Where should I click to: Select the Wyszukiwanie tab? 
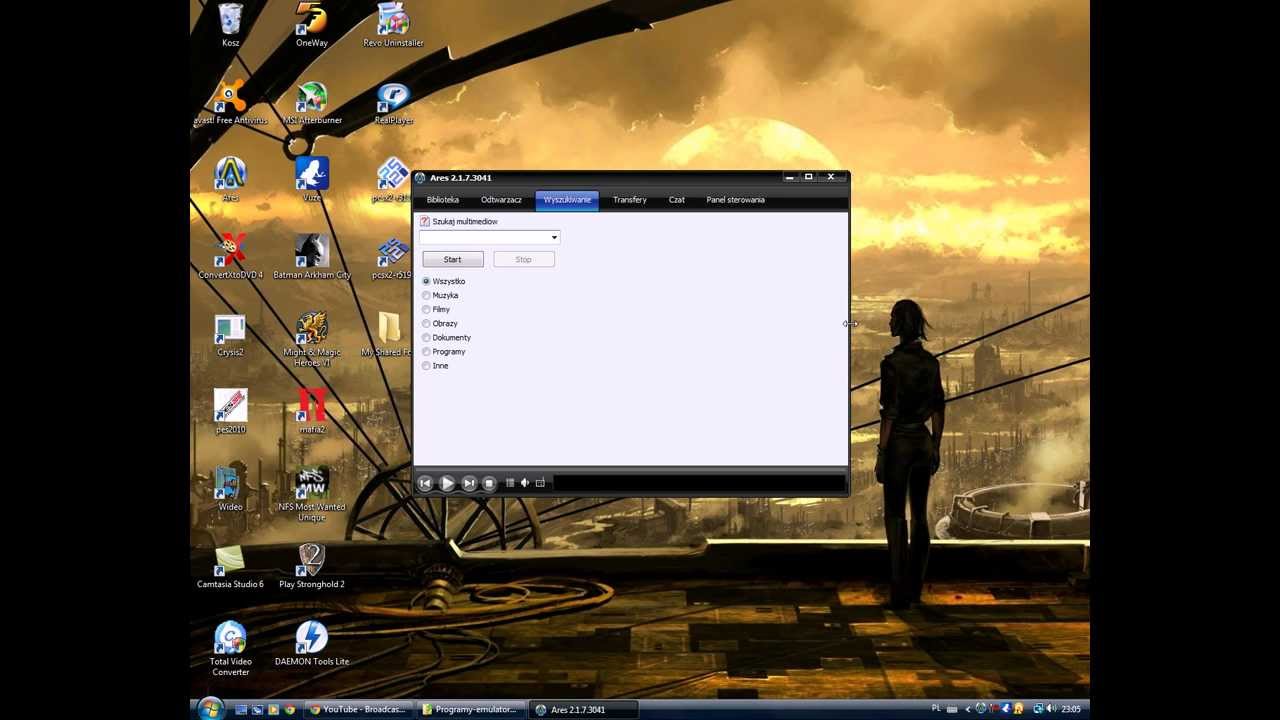pos(567,200)
